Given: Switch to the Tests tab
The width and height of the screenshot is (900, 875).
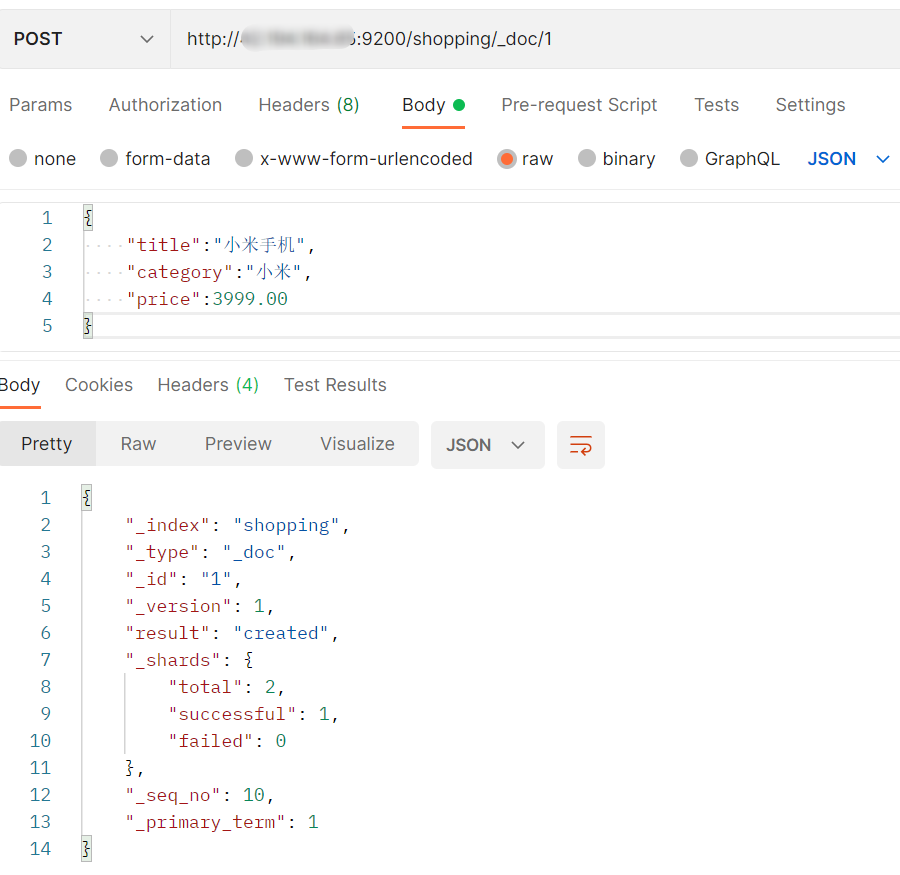Looking at the screenshot, I should [716, 105].
